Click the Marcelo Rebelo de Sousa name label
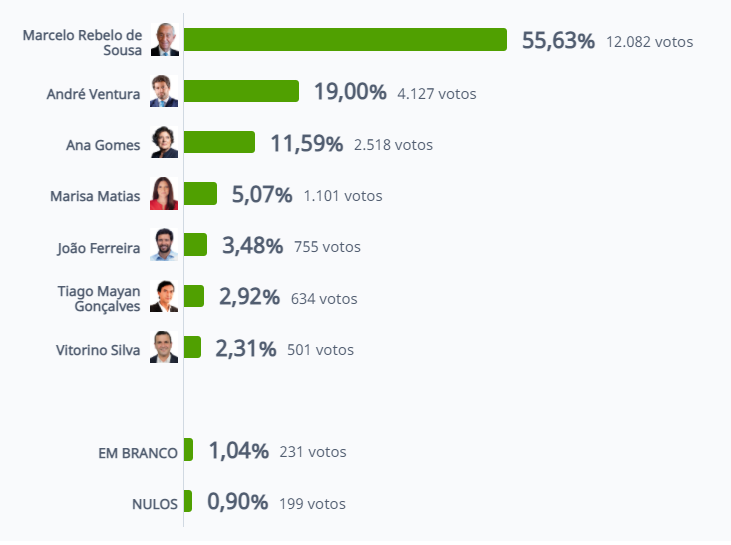Viewport: 731px width, 545px height. coord(83,42)
